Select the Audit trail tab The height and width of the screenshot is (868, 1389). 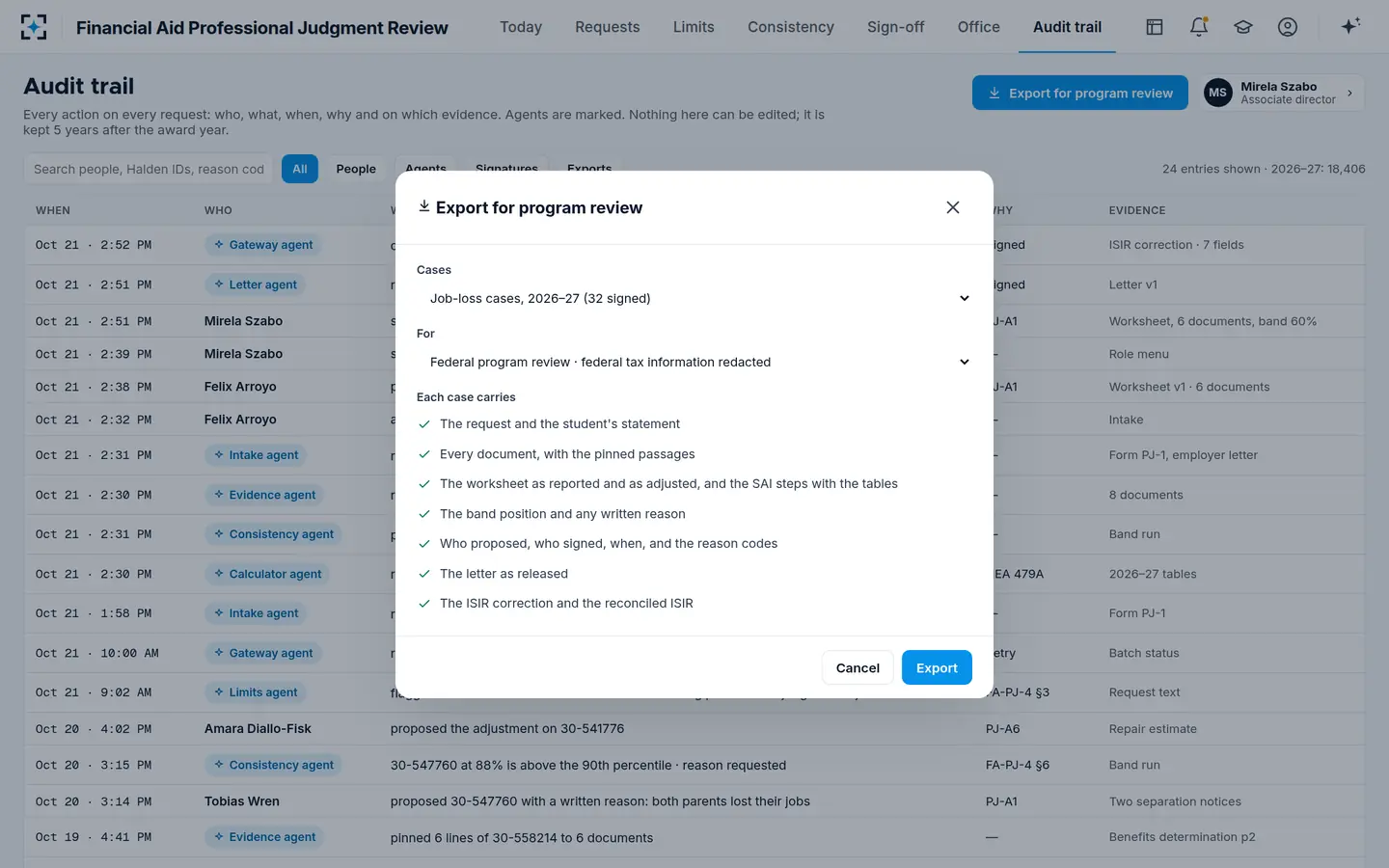tap(1067, 27)
